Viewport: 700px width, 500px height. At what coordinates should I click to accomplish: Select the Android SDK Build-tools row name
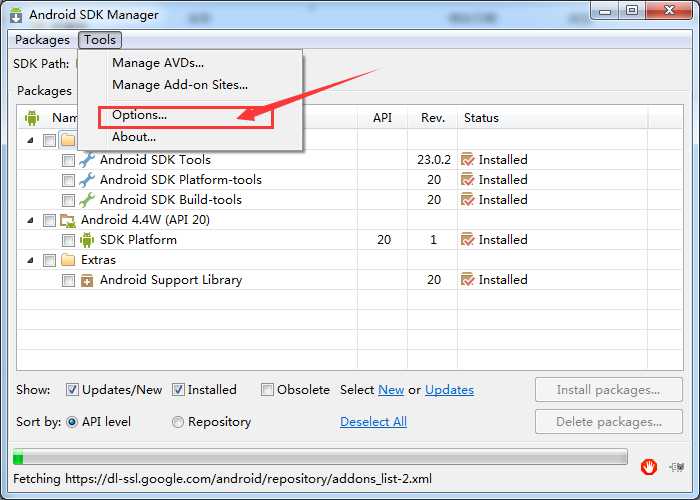point(171,200)
